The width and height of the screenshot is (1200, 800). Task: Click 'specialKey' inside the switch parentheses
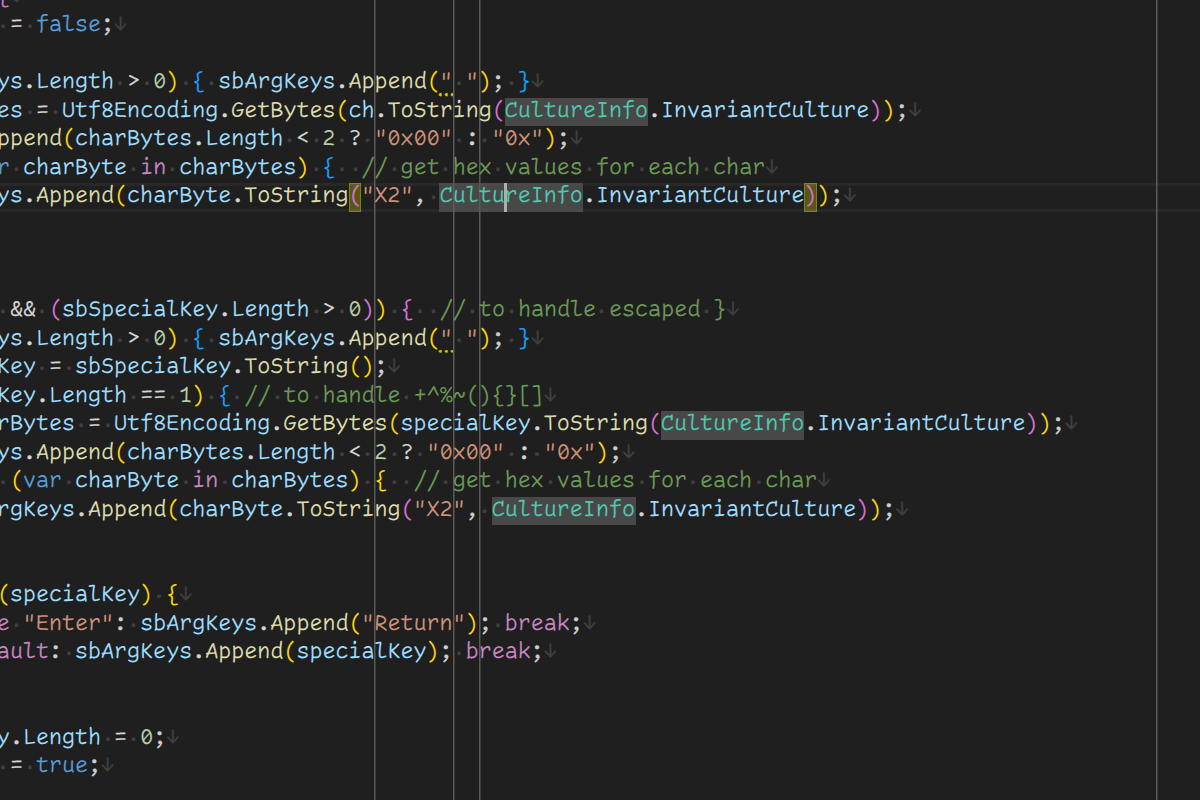75,595
